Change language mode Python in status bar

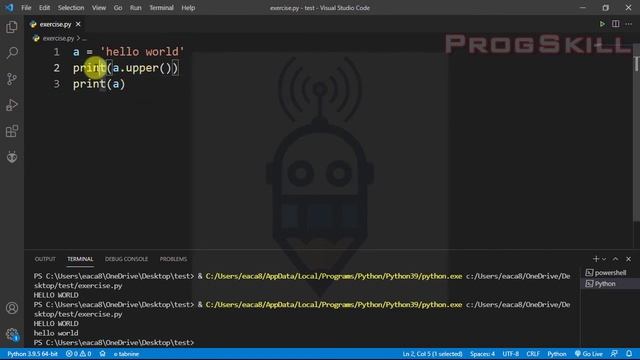click(x=557, y=354)
